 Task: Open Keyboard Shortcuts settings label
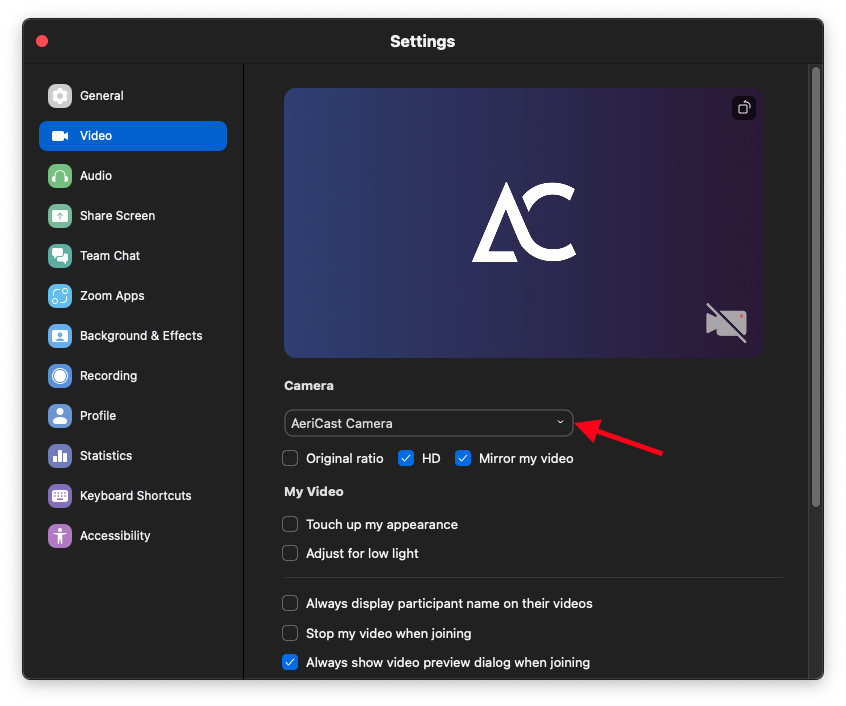[135, 496]
